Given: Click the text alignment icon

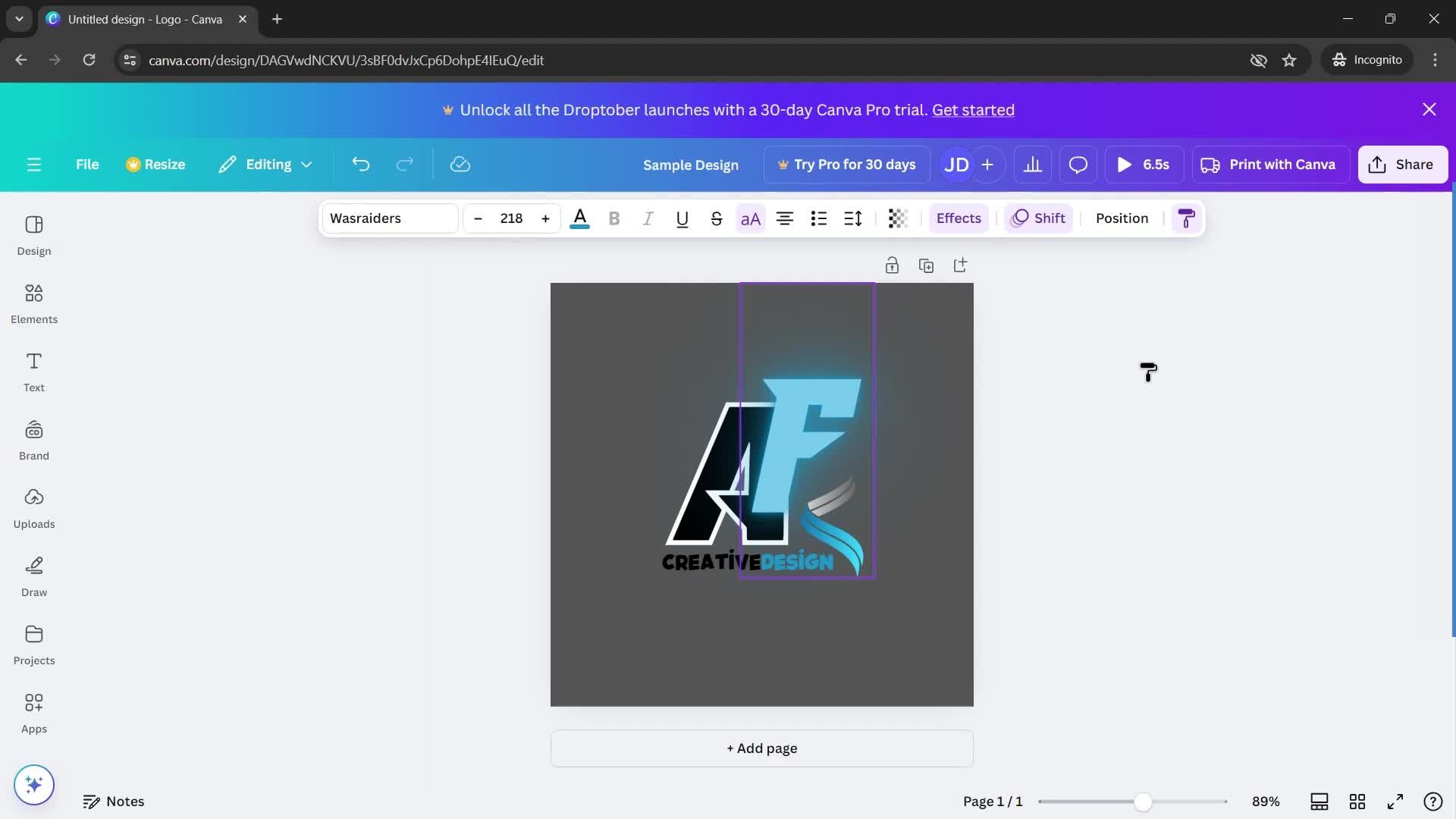Looking at the screenshot, I should [x=785, y=218].
